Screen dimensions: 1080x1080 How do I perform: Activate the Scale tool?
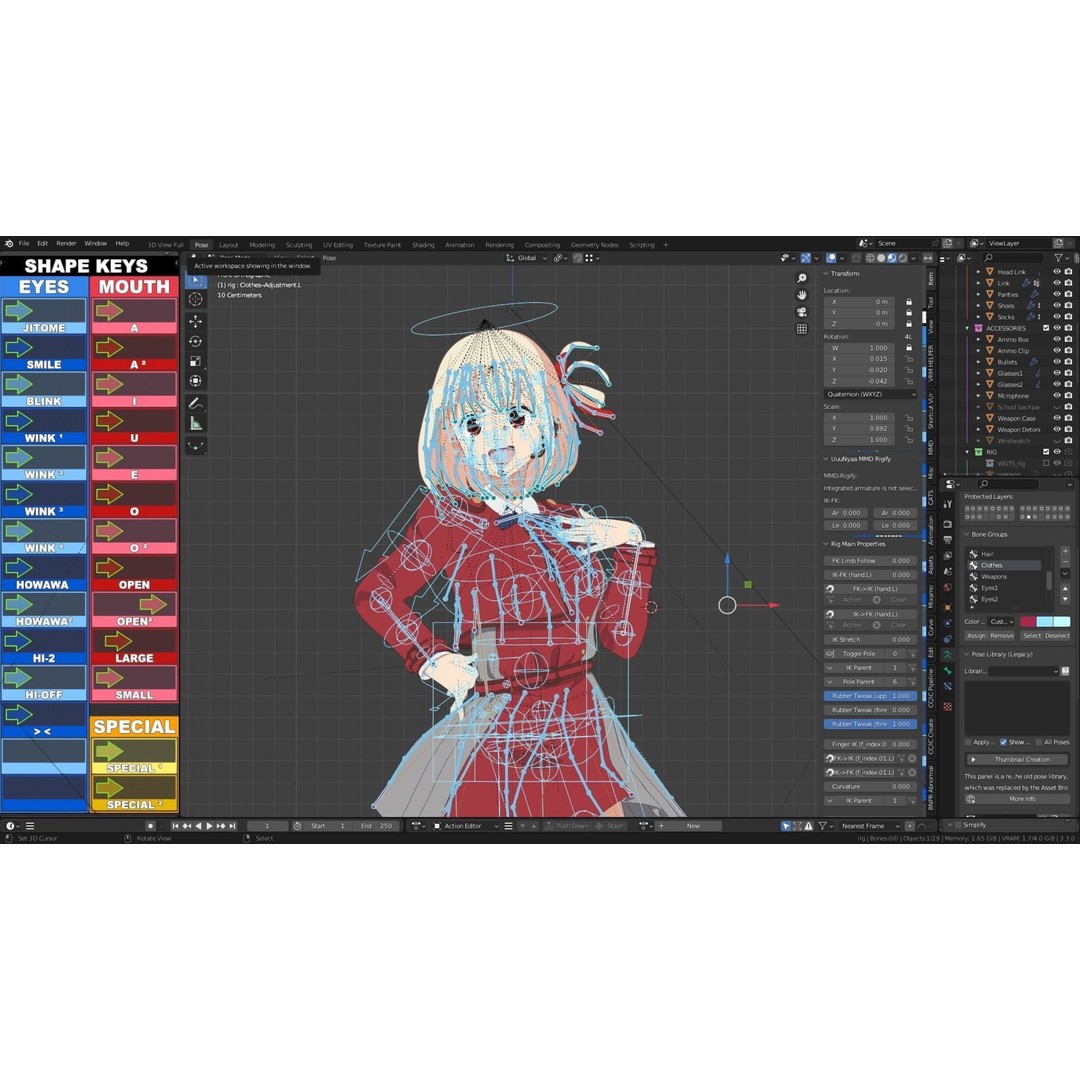coord(196,361)
